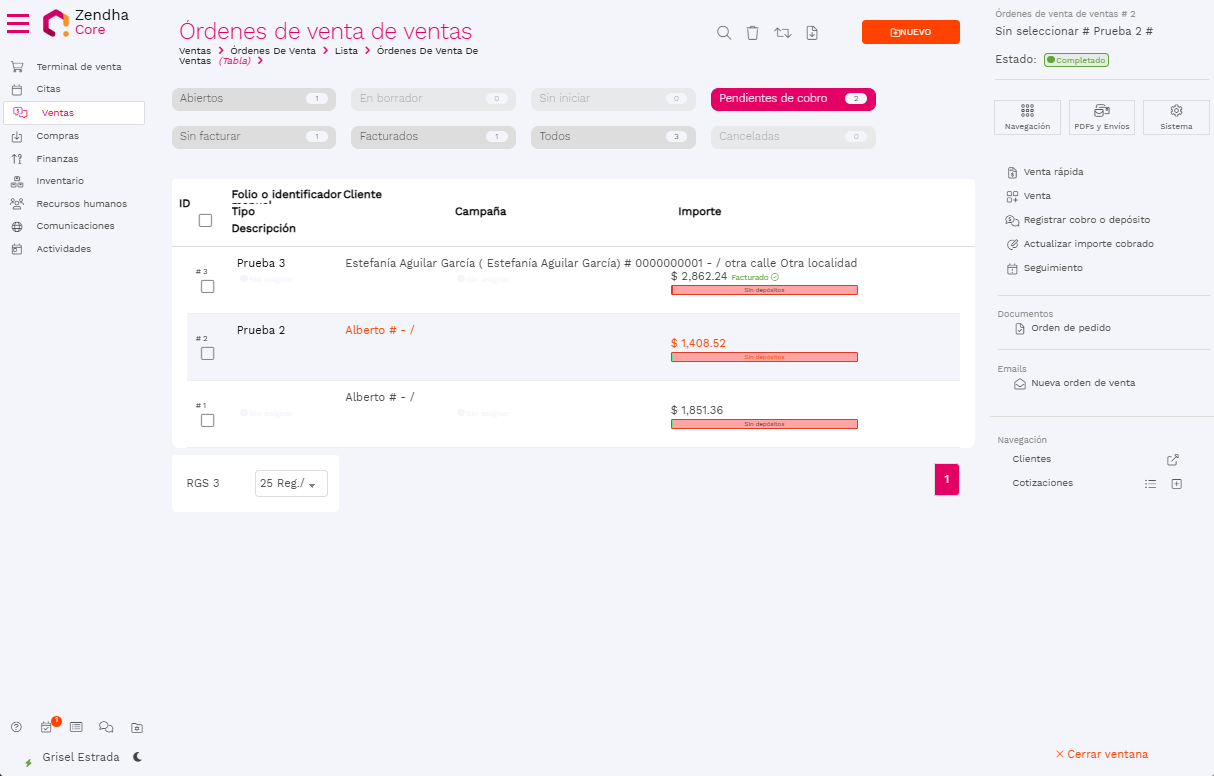This screenshot has width=1214, height=776.
Task: Click the refresh arrows icon in header
Action: point(782,32)
